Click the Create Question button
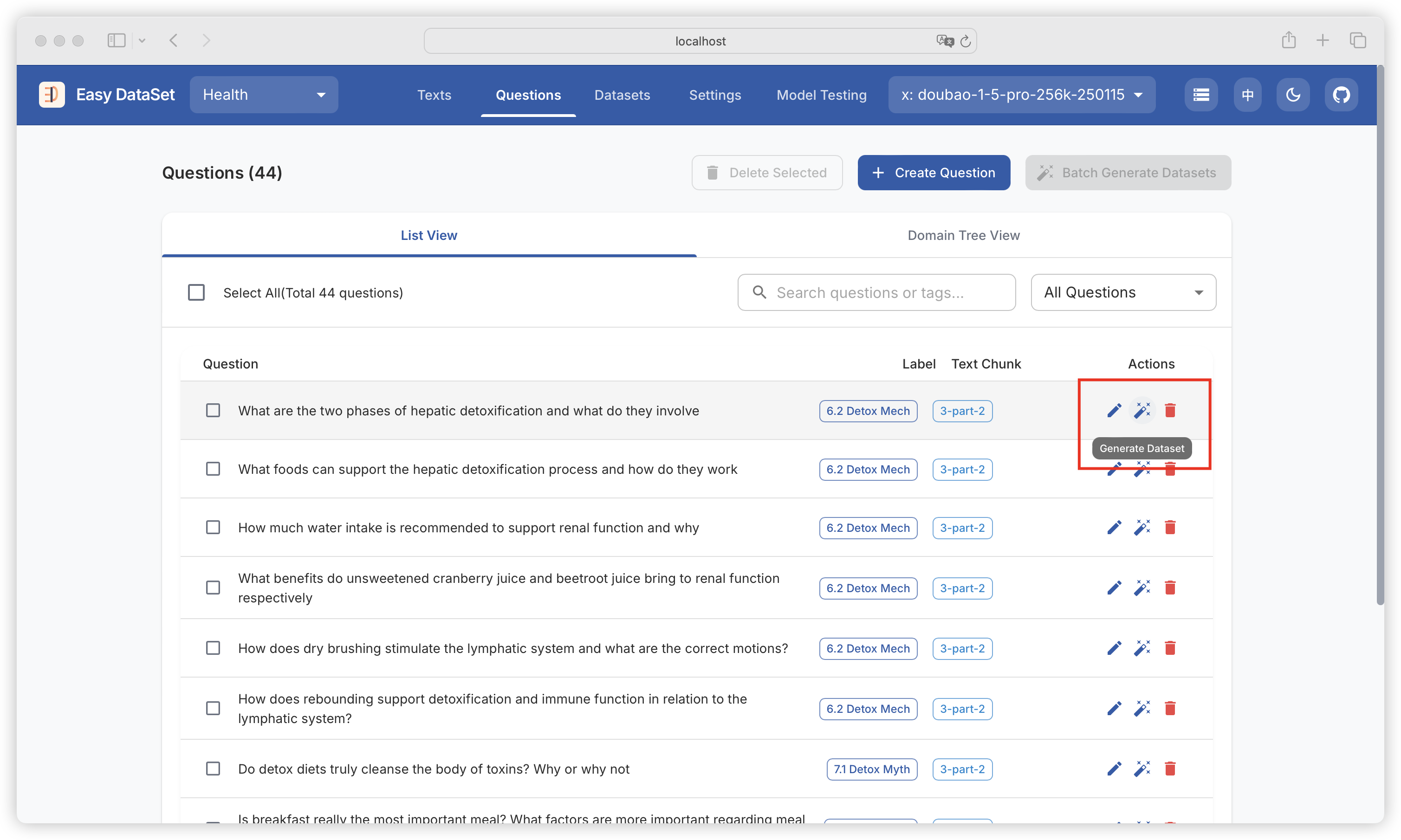The height and width of the screenshot is (840, 1401). coord(934,173)
